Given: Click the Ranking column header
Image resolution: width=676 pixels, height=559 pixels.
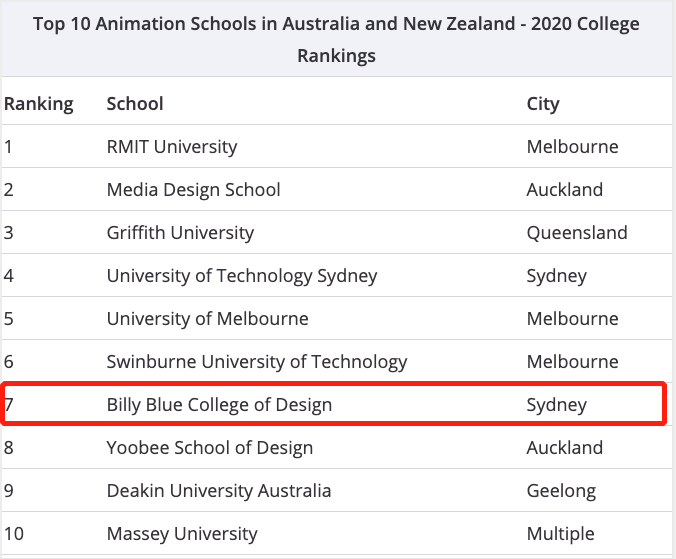Looking at the screenshot, I should click(x=39, y=104).
